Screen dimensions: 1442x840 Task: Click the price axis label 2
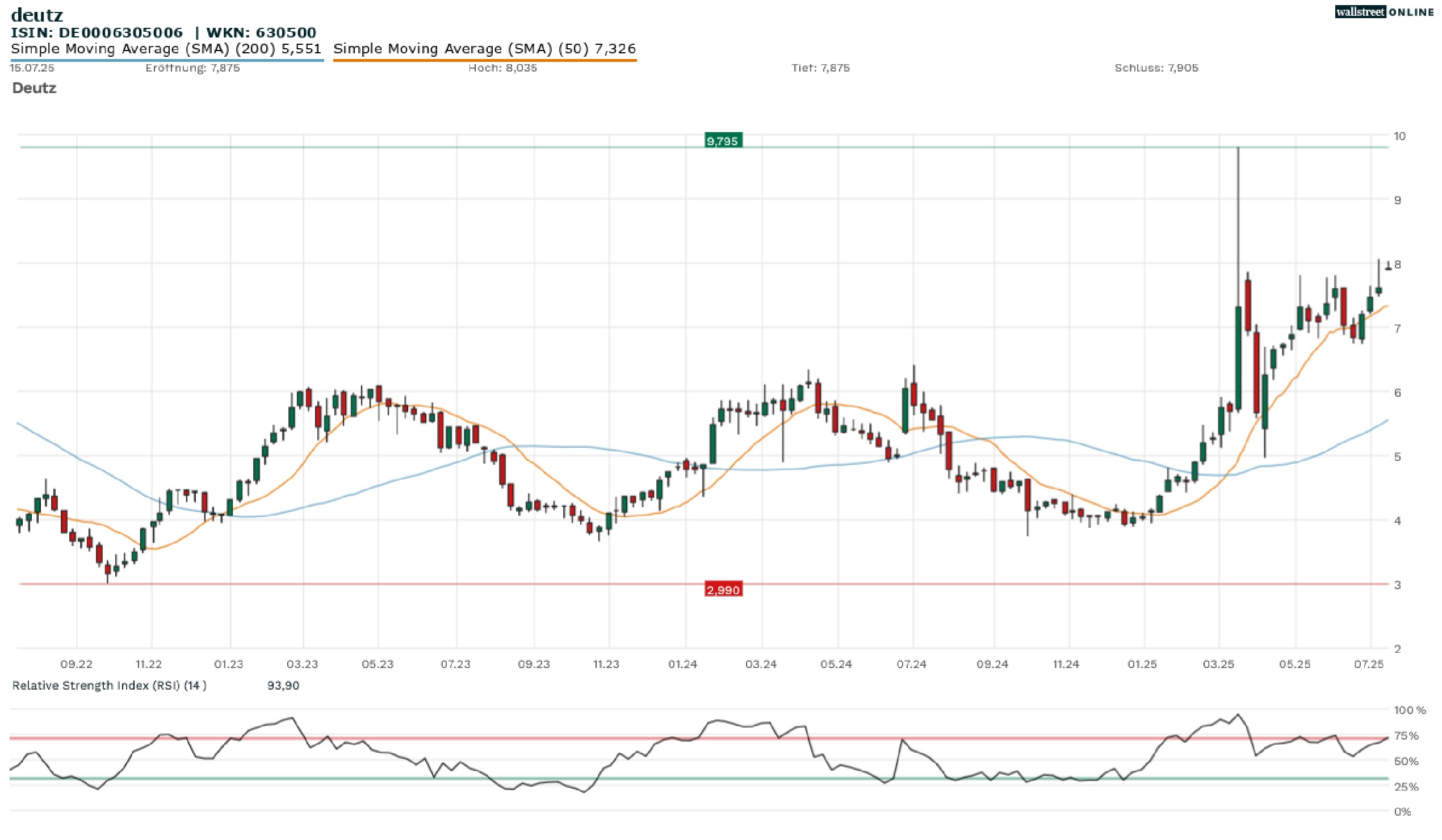[1397, 648]
